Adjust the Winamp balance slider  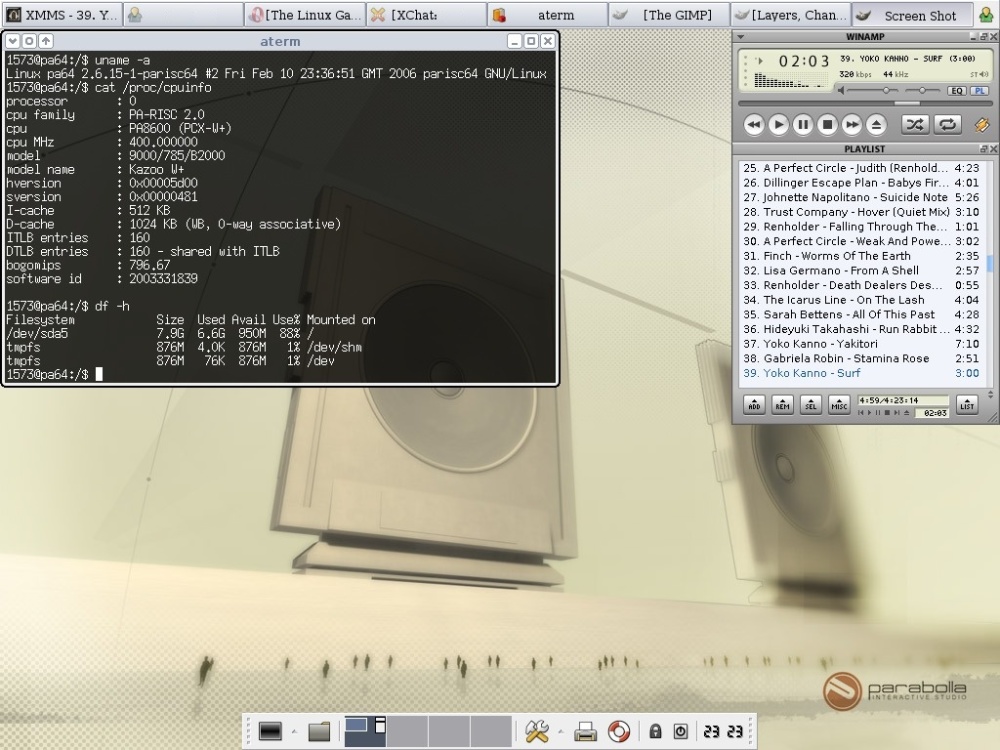[922, 91]
